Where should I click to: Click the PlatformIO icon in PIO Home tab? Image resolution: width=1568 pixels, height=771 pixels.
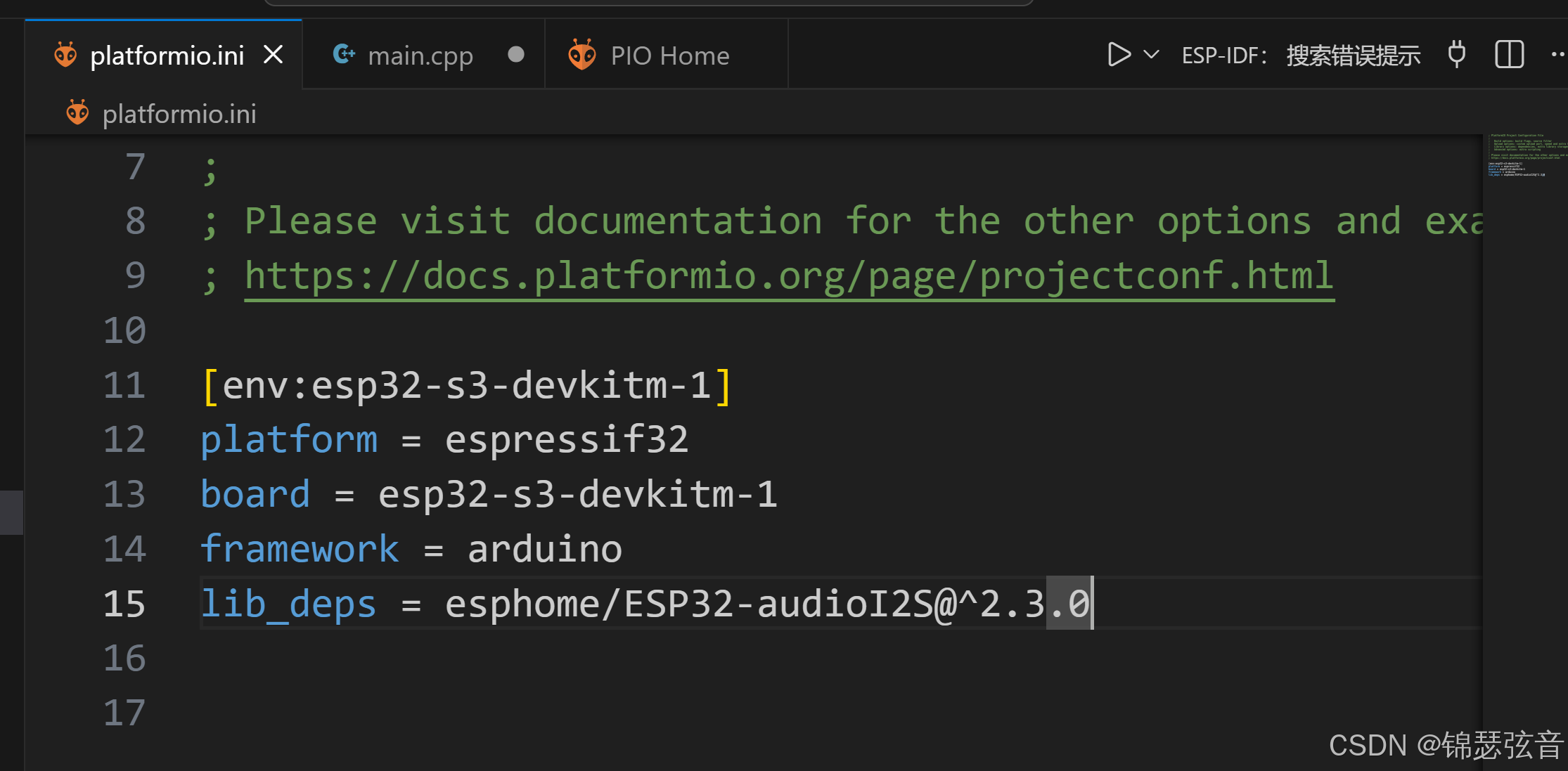point(582,55)
